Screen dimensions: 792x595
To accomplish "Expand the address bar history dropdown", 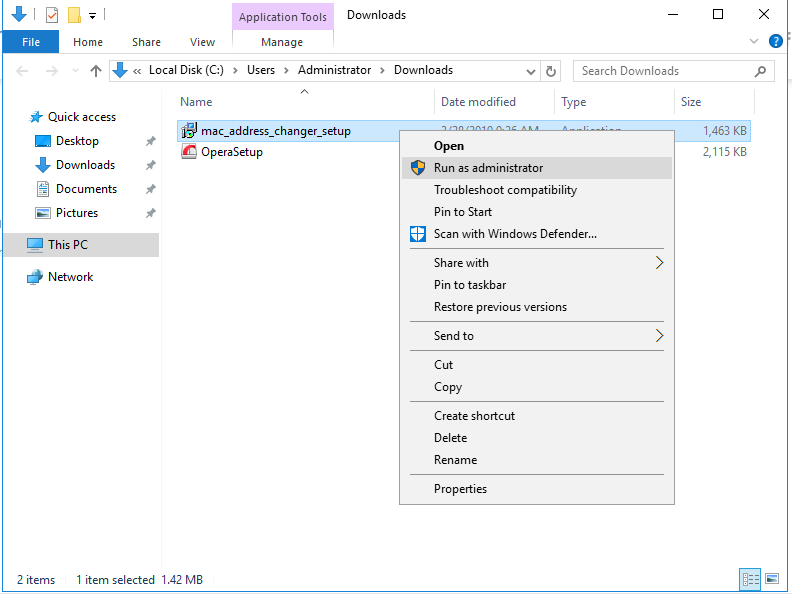I will (x=530, y=71).
